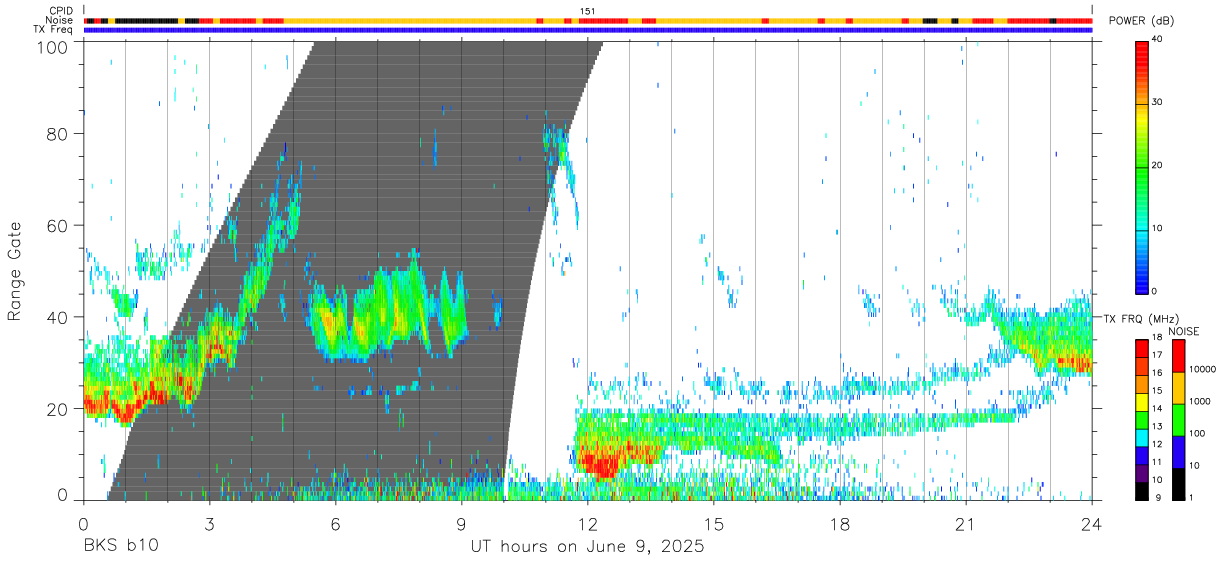Click the 60 range gate tick label
The height and width of the screenshot is (567, 1228).
pos(57,225)
